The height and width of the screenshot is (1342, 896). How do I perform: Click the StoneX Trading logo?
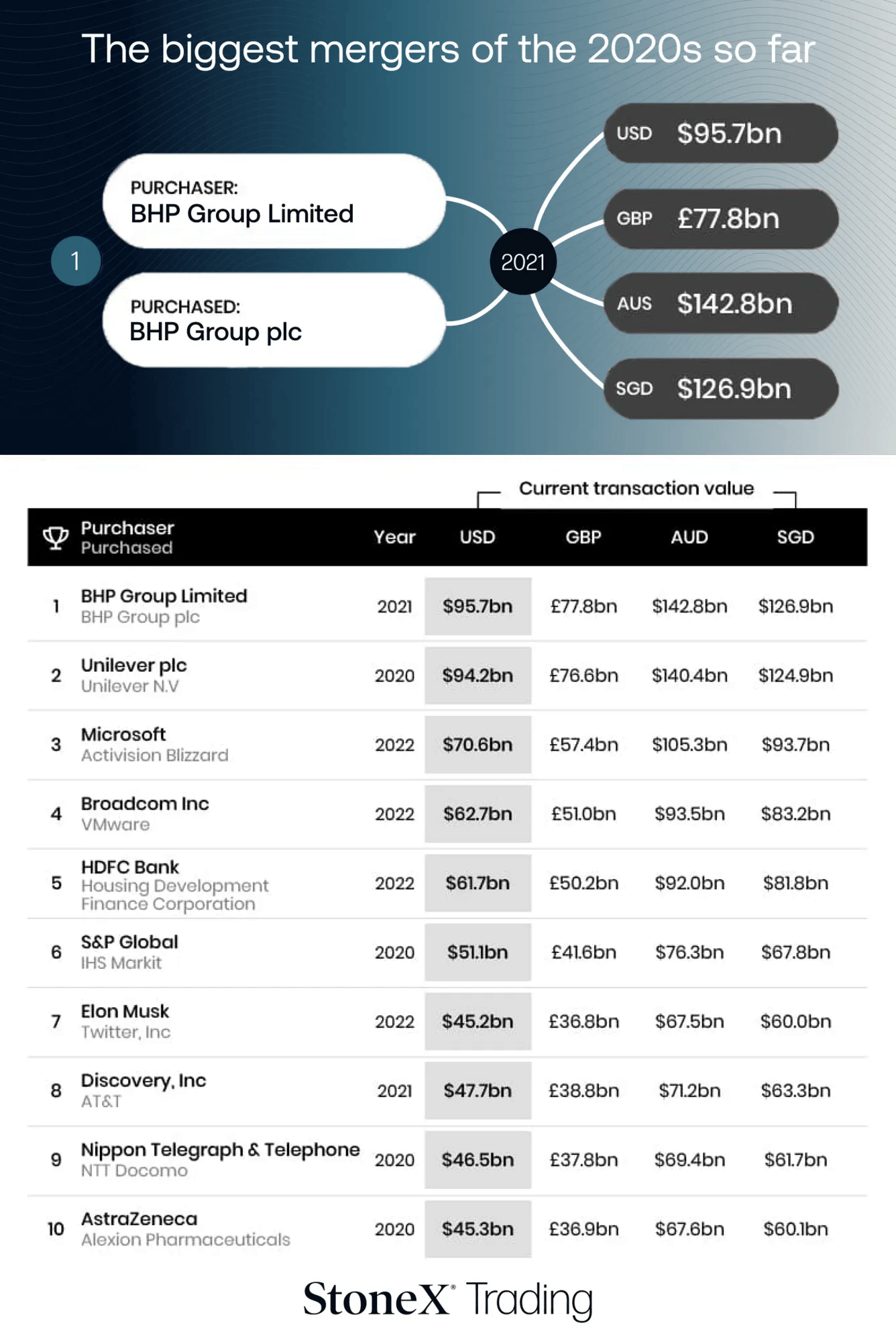(x=448, y=1299)
